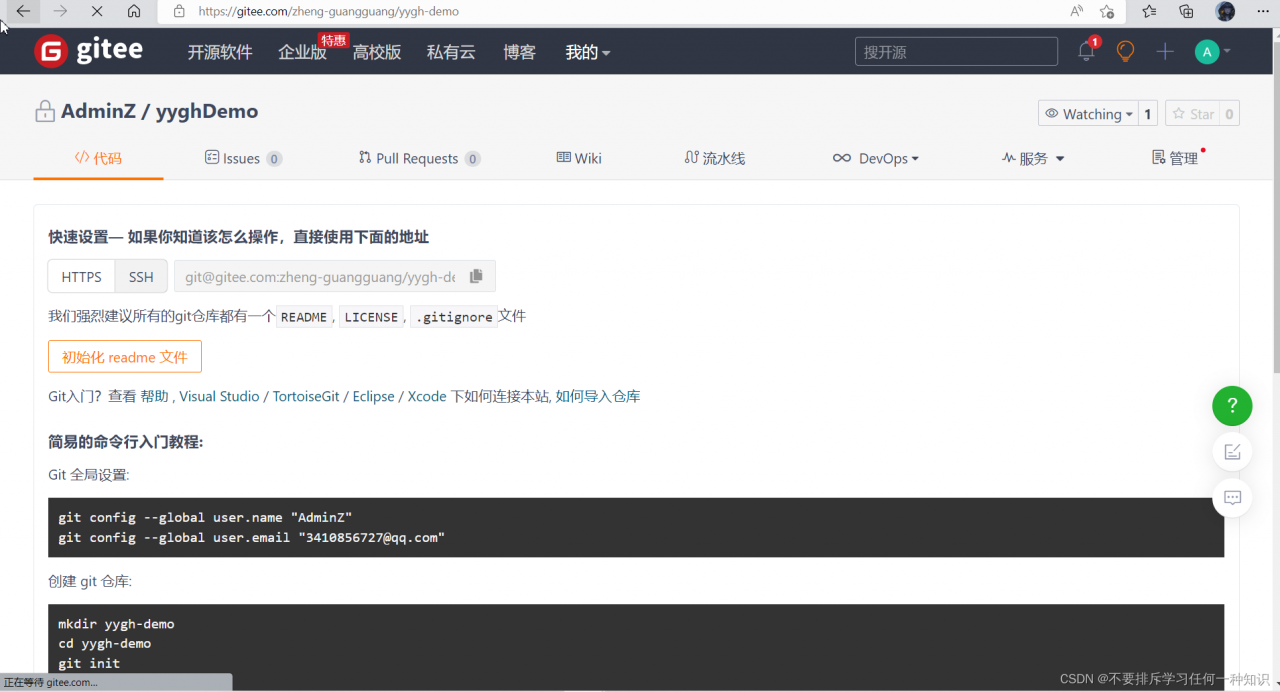Switch to the 代码 tab
Viewport: 1280px width, 692px height.
pos(98,158)
